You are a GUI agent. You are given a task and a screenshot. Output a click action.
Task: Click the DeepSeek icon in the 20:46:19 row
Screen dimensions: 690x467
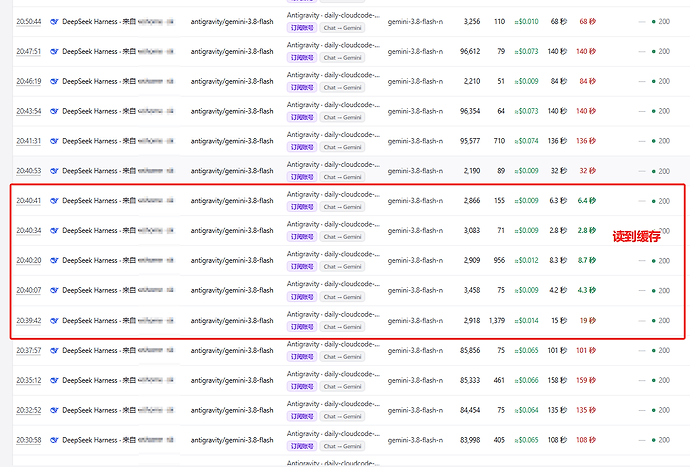click(54, 81)
